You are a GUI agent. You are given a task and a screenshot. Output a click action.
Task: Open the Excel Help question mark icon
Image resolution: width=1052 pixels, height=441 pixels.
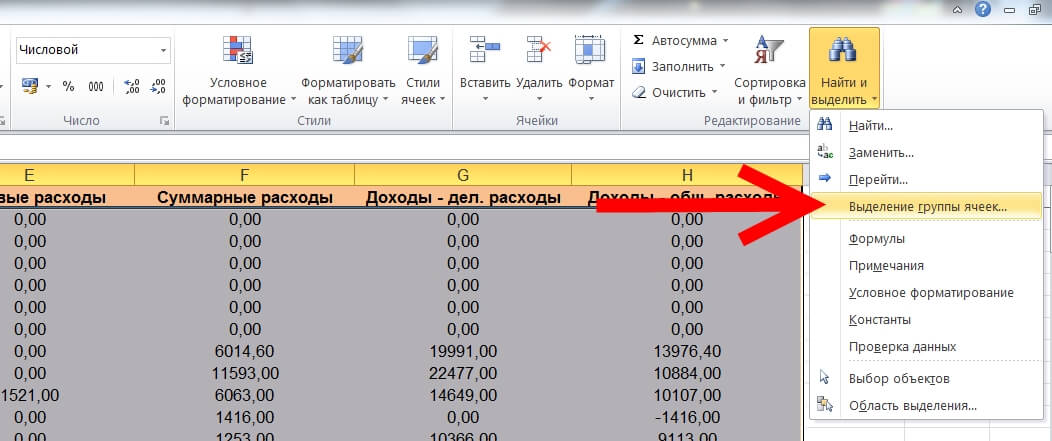tap(982, 9)
